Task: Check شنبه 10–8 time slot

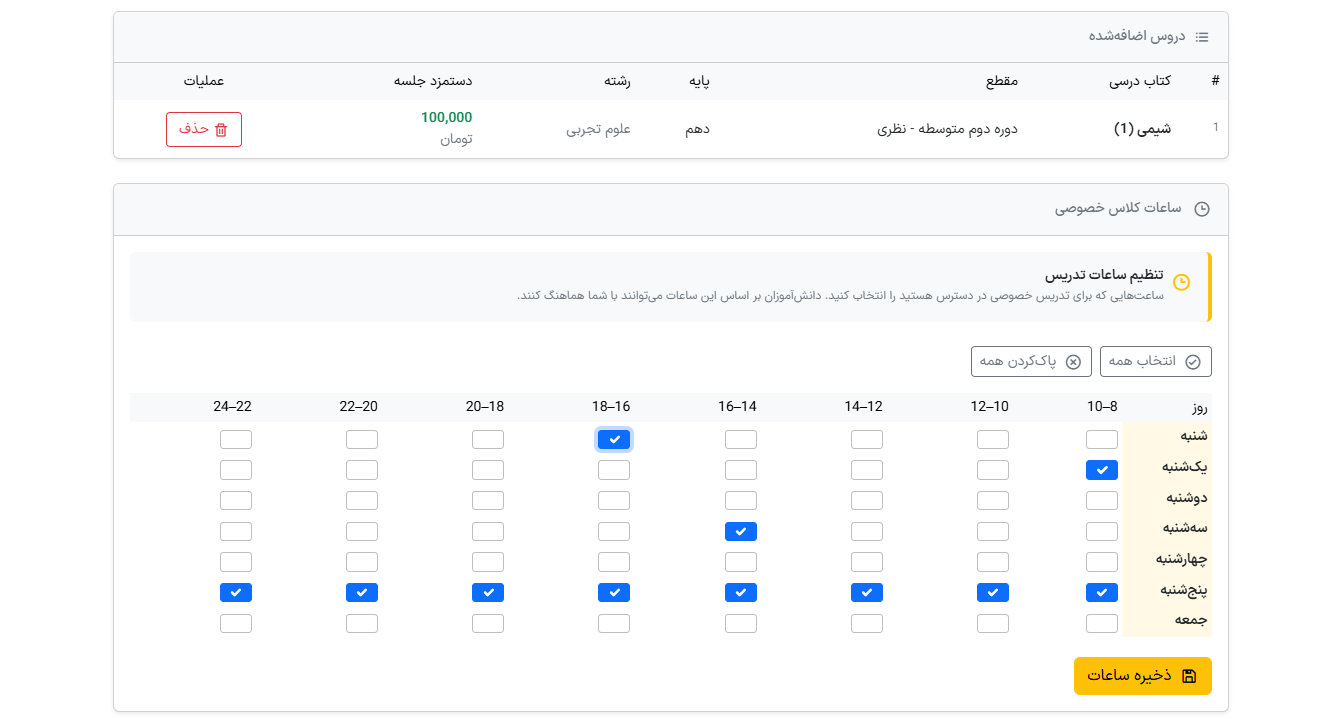Action: point(1102,439)
